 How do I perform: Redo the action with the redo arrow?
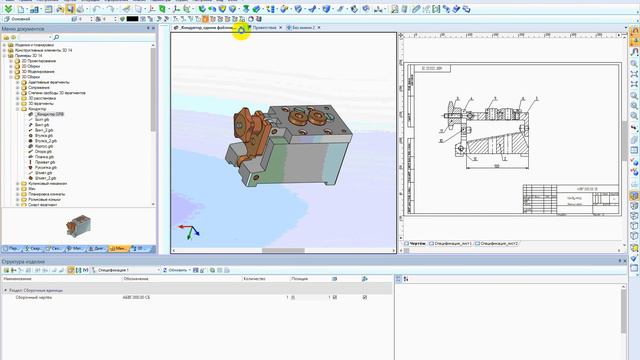(110, 9)
